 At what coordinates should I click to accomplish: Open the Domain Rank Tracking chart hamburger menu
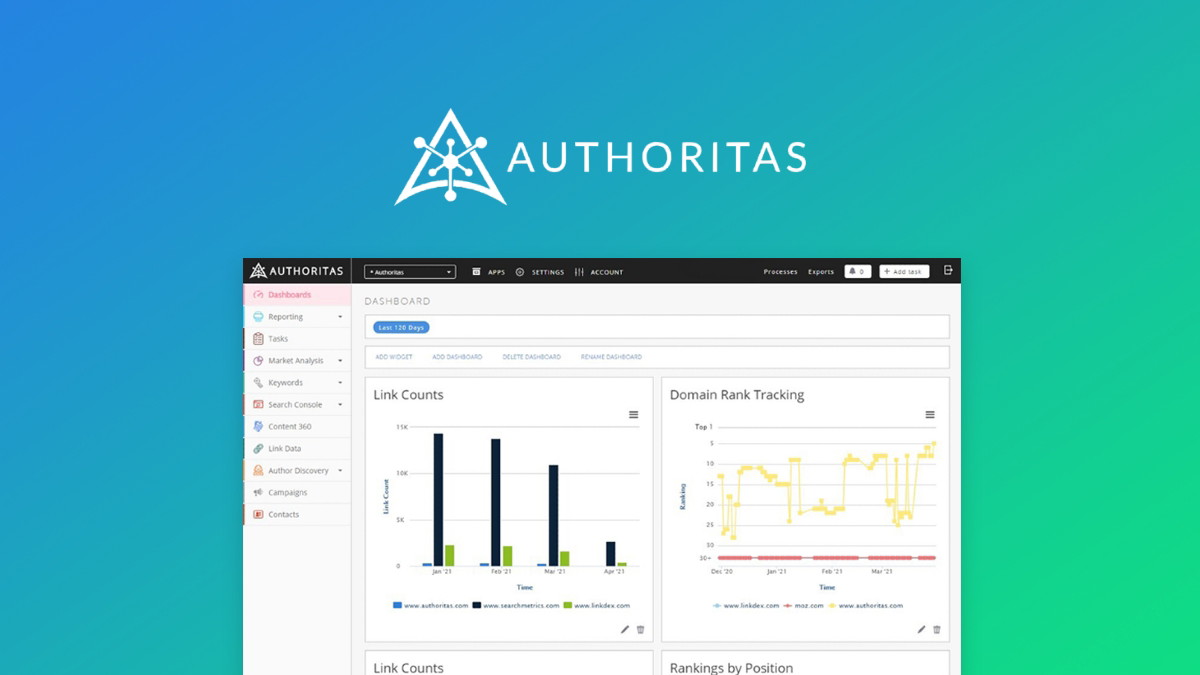click(x=930, y=415)
